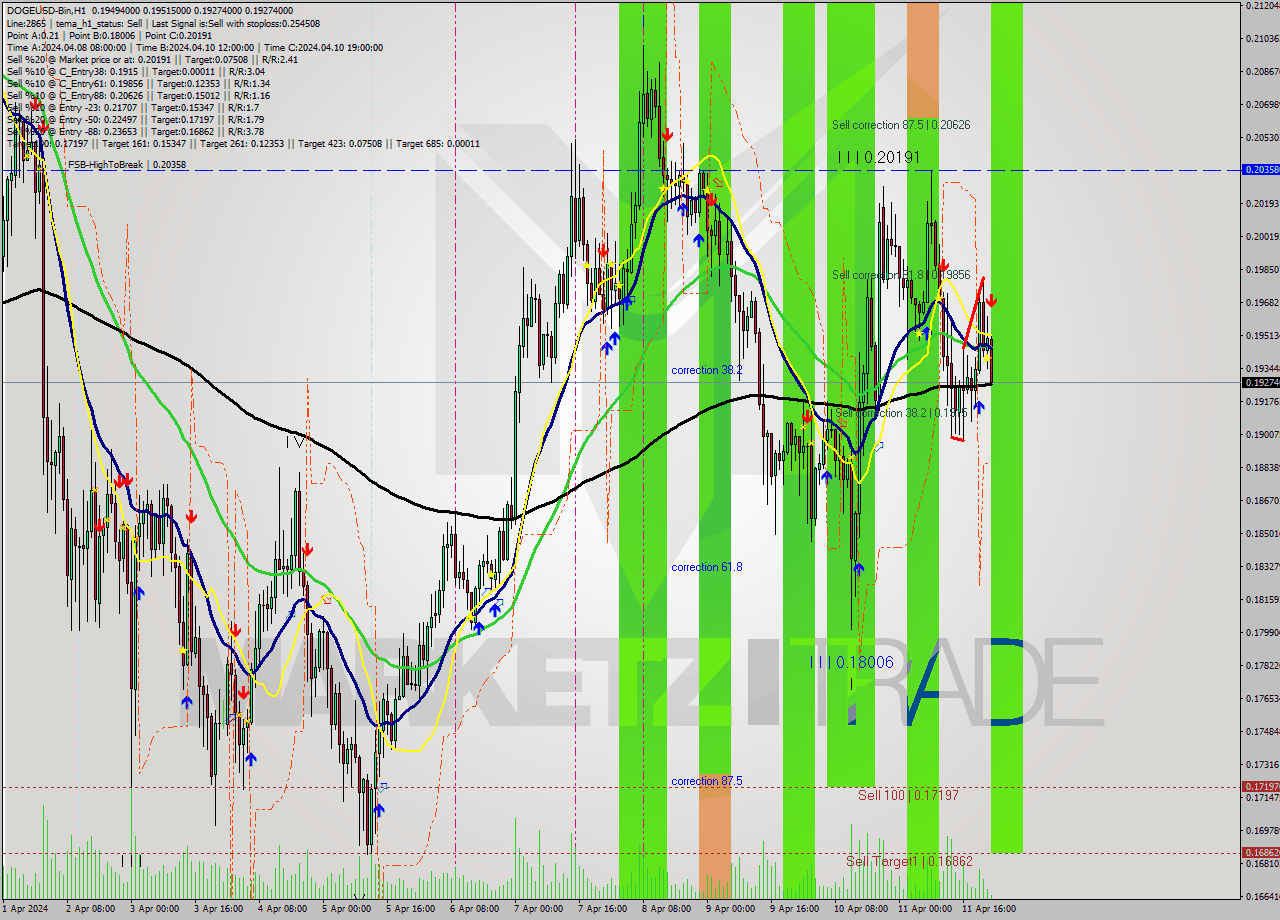Select the 'Sell correction 87.5 | 0.20626' label
The width and height of the screenshot is (1280, 920).
[x=901, y=125]
